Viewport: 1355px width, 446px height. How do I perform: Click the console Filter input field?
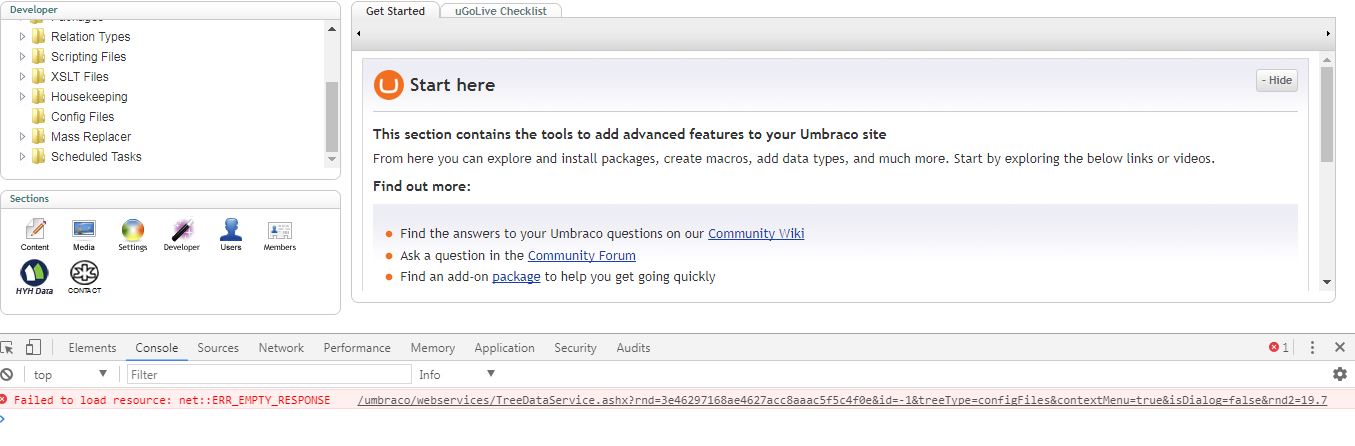(x=269, y=374)
